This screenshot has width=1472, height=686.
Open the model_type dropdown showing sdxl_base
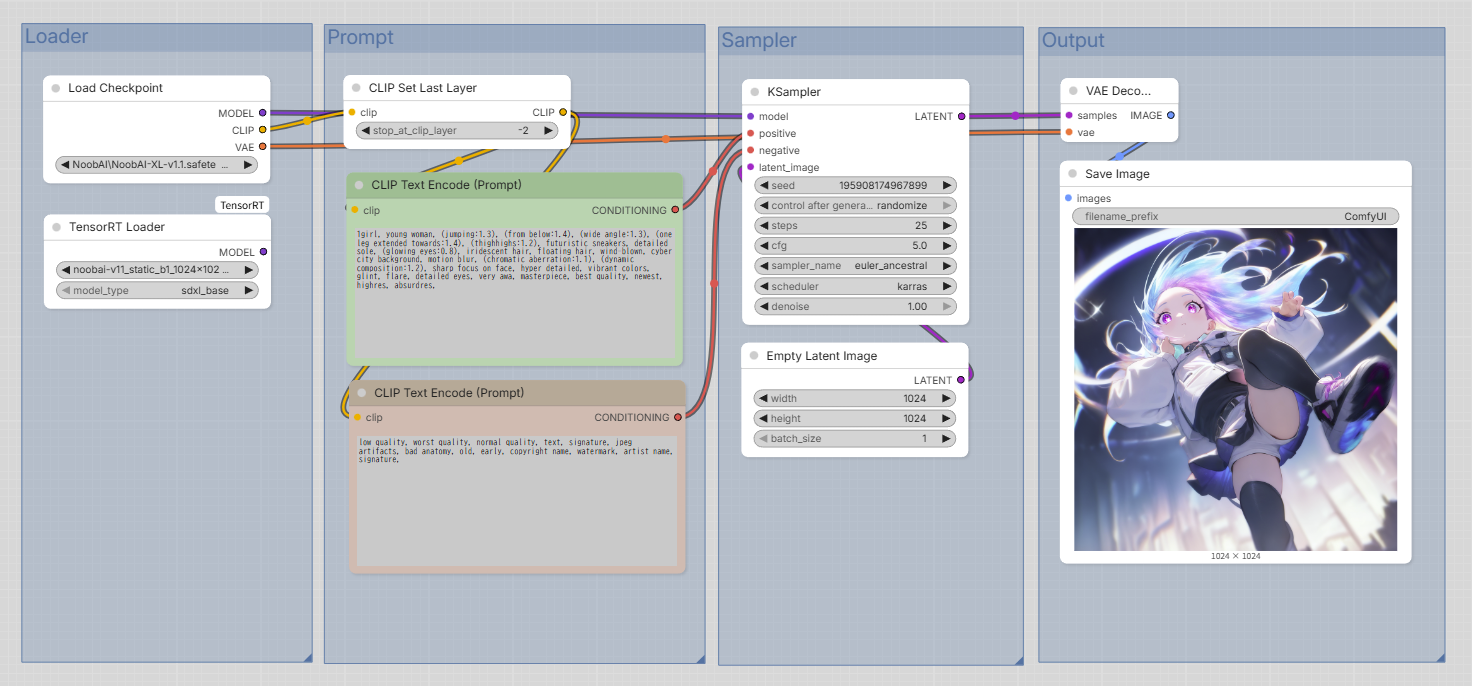click(158, 290)
